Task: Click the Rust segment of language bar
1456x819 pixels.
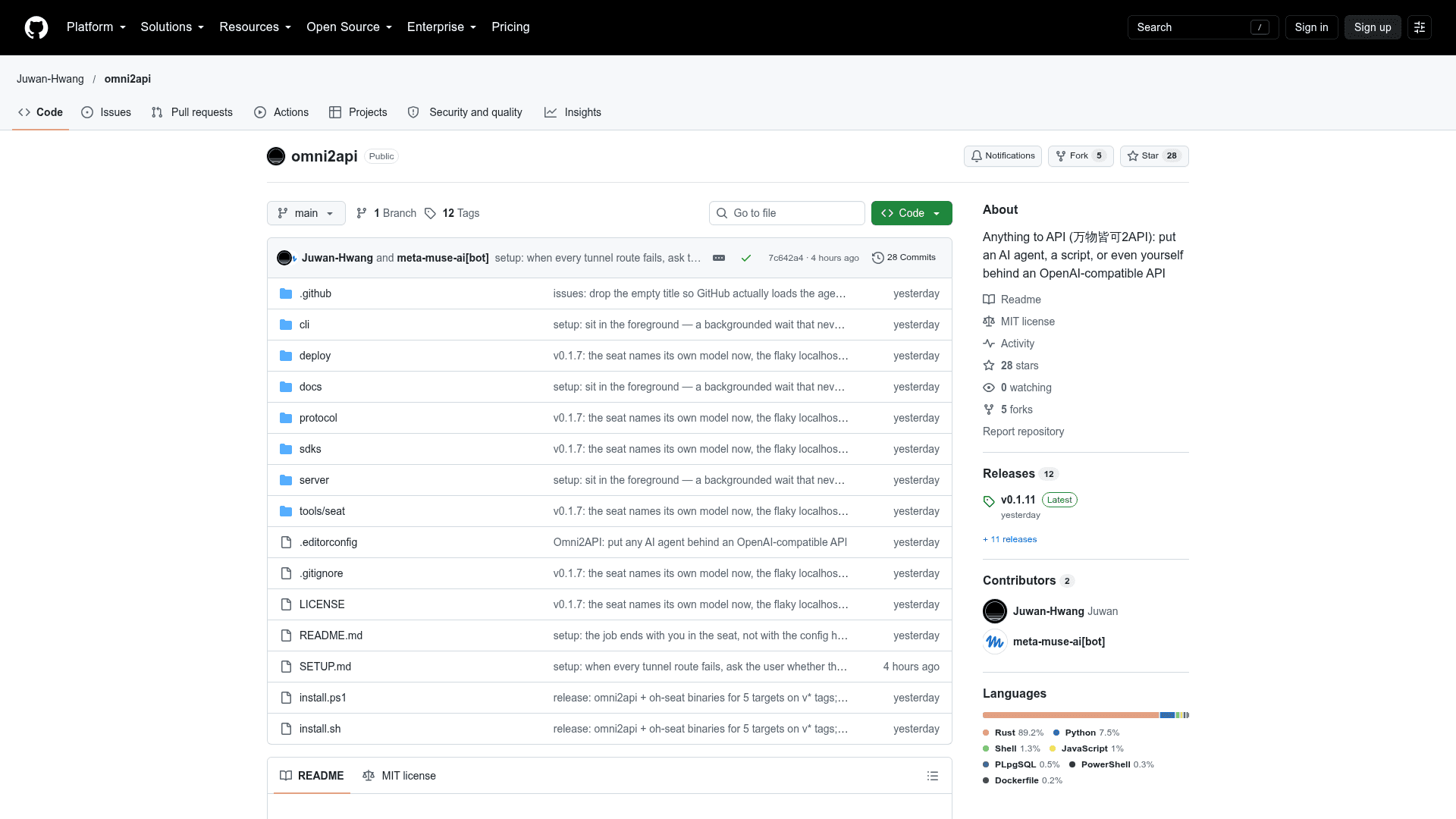Action: coord(1071,715)
